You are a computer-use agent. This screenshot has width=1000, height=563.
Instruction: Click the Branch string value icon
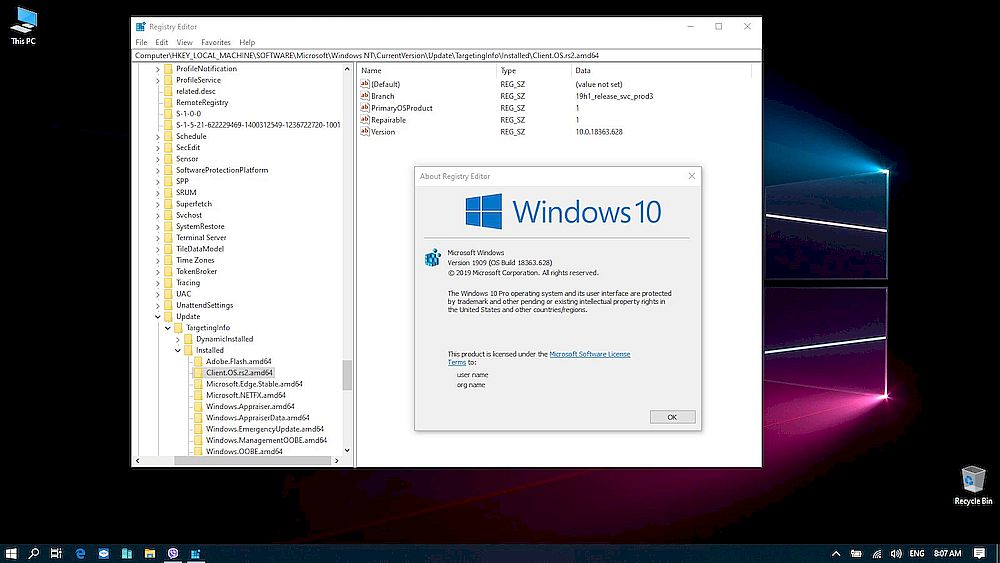[x=365, y=96]
